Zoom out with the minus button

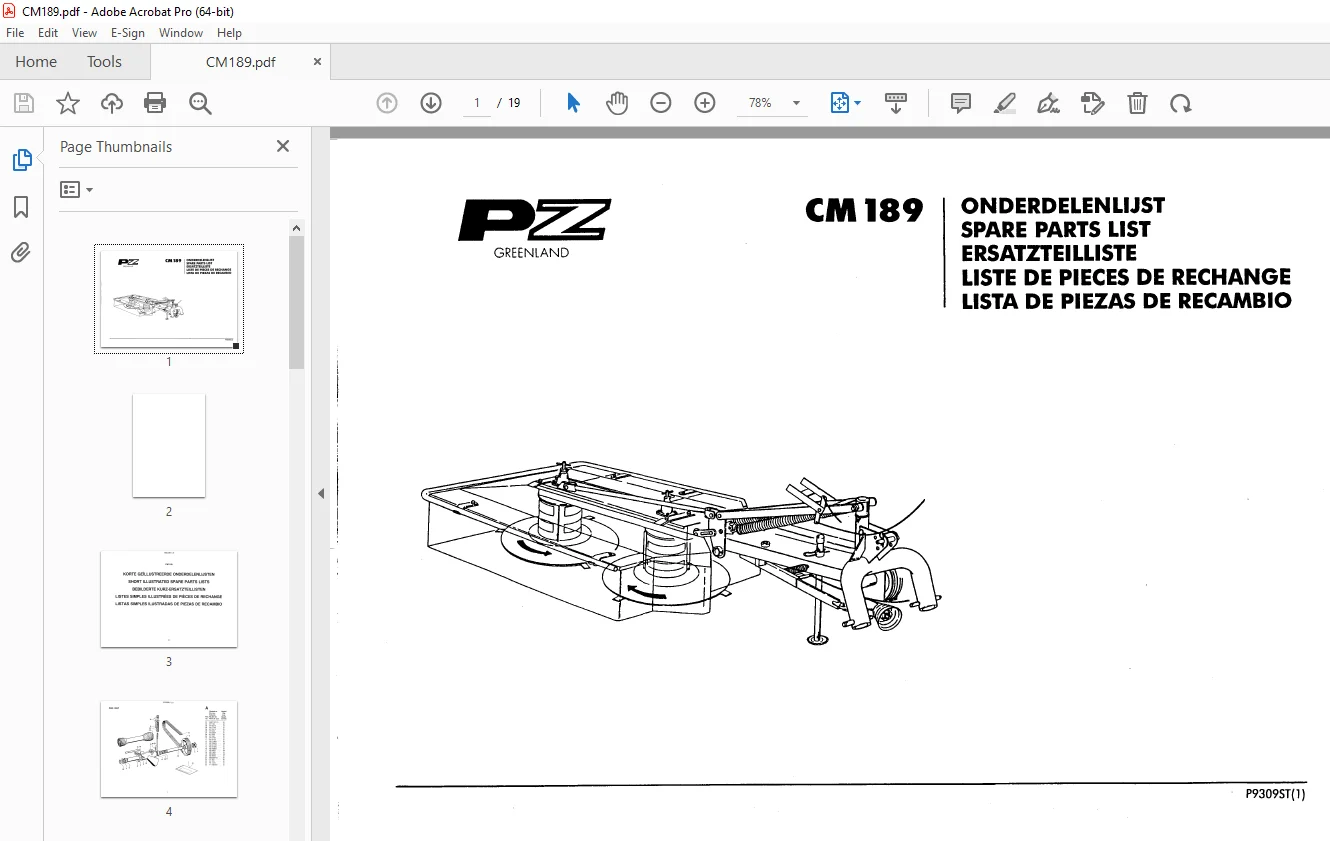tap(661, 103)
